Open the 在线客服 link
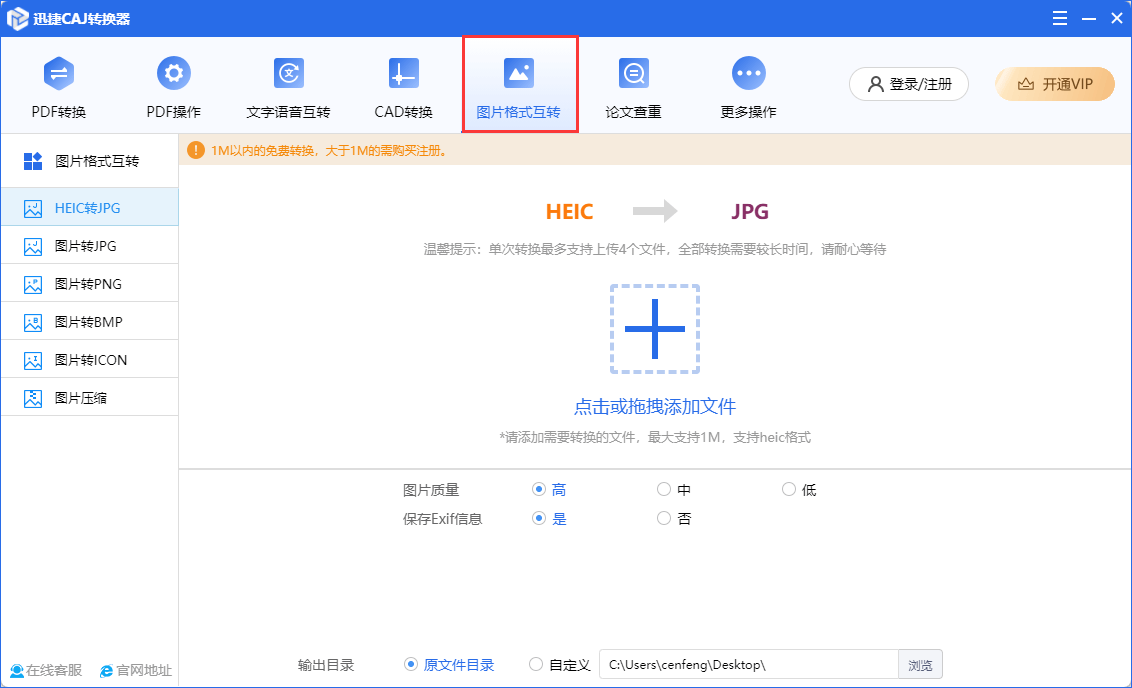Image resolution: width=1132 pixels, height=688 pixels. [47, 671]
